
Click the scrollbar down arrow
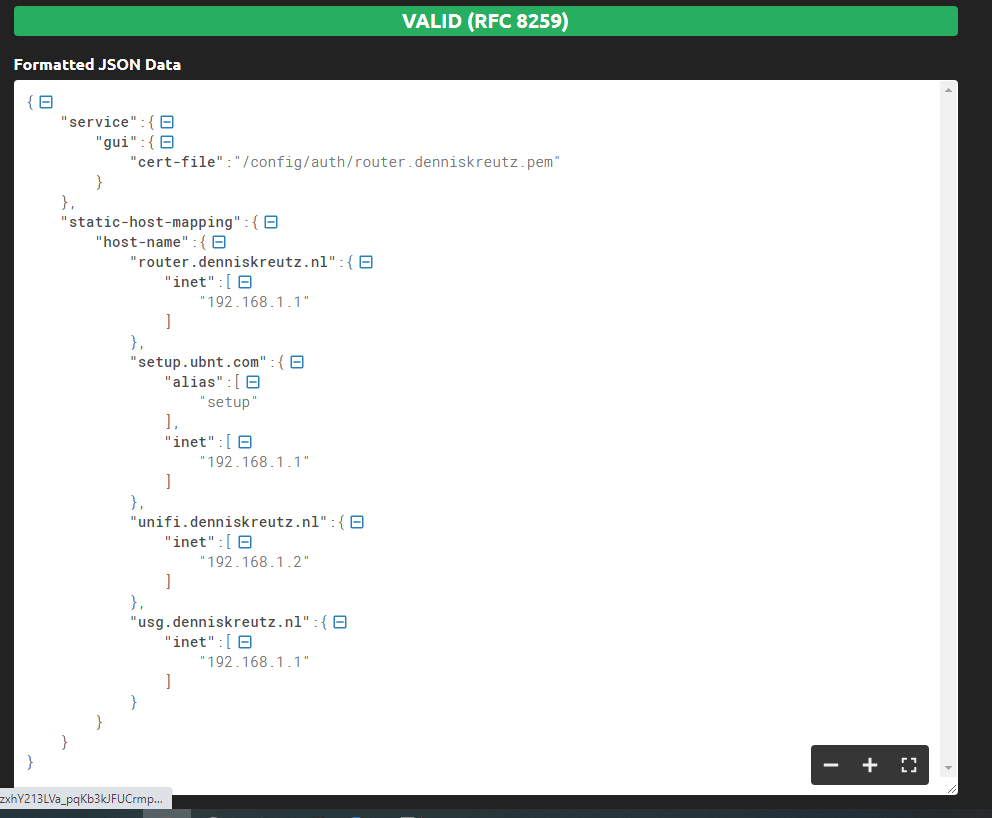[949, 769]
